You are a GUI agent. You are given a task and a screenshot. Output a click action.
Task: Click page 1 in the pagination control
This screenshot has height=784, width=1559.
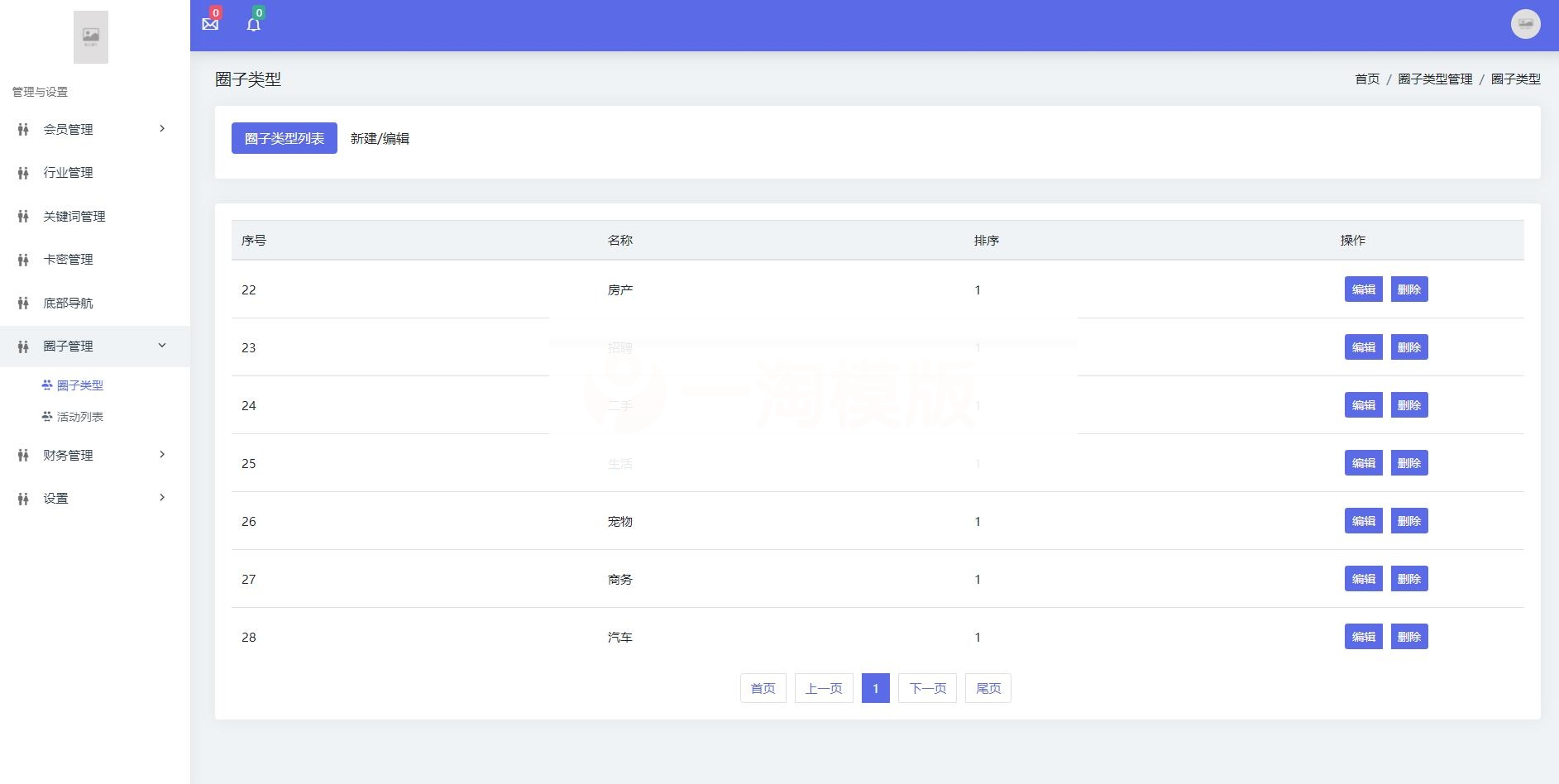point(875,687)
